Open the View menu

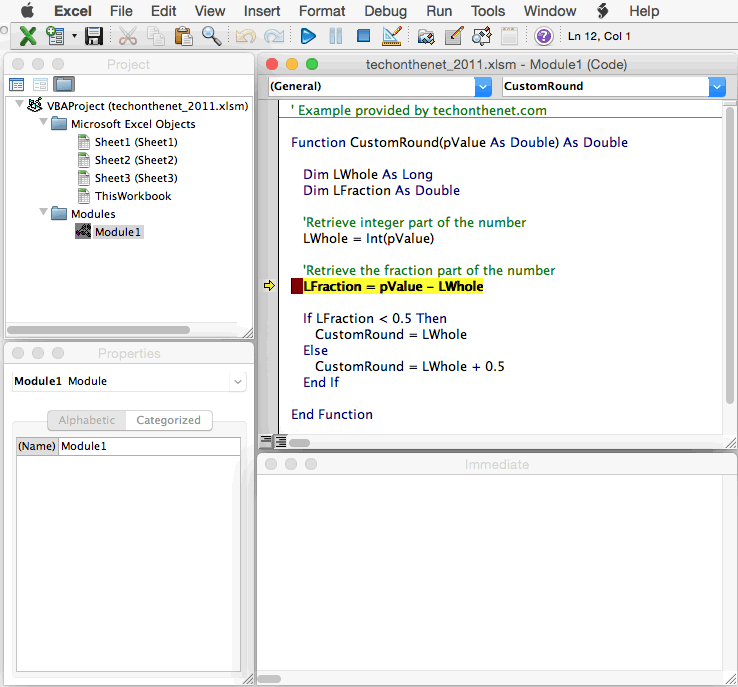click(210, 11)
